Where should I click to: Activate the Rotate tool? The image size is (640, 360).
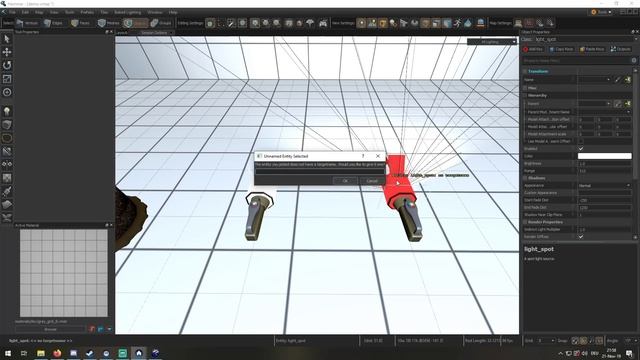(7, 65)
